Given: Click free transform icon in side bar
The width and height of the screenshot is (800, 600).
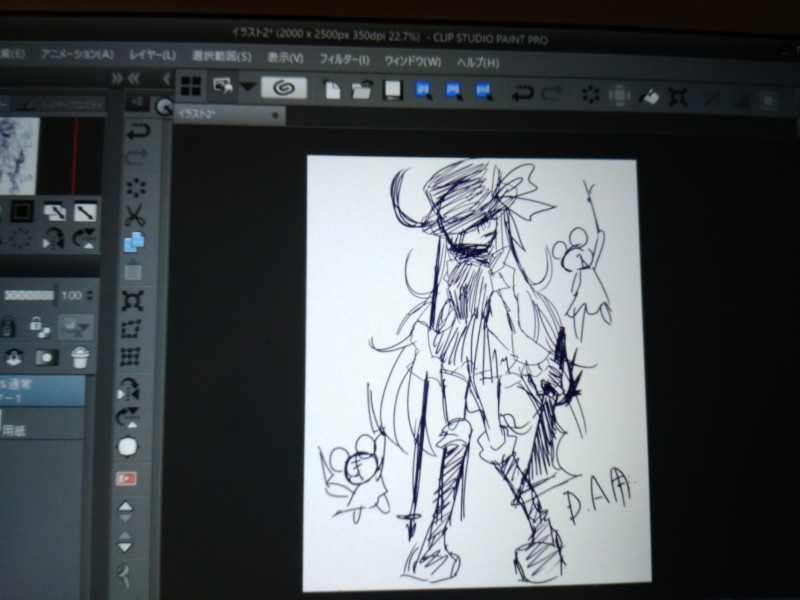Looking at the screenshot, I should coord(131,329).
